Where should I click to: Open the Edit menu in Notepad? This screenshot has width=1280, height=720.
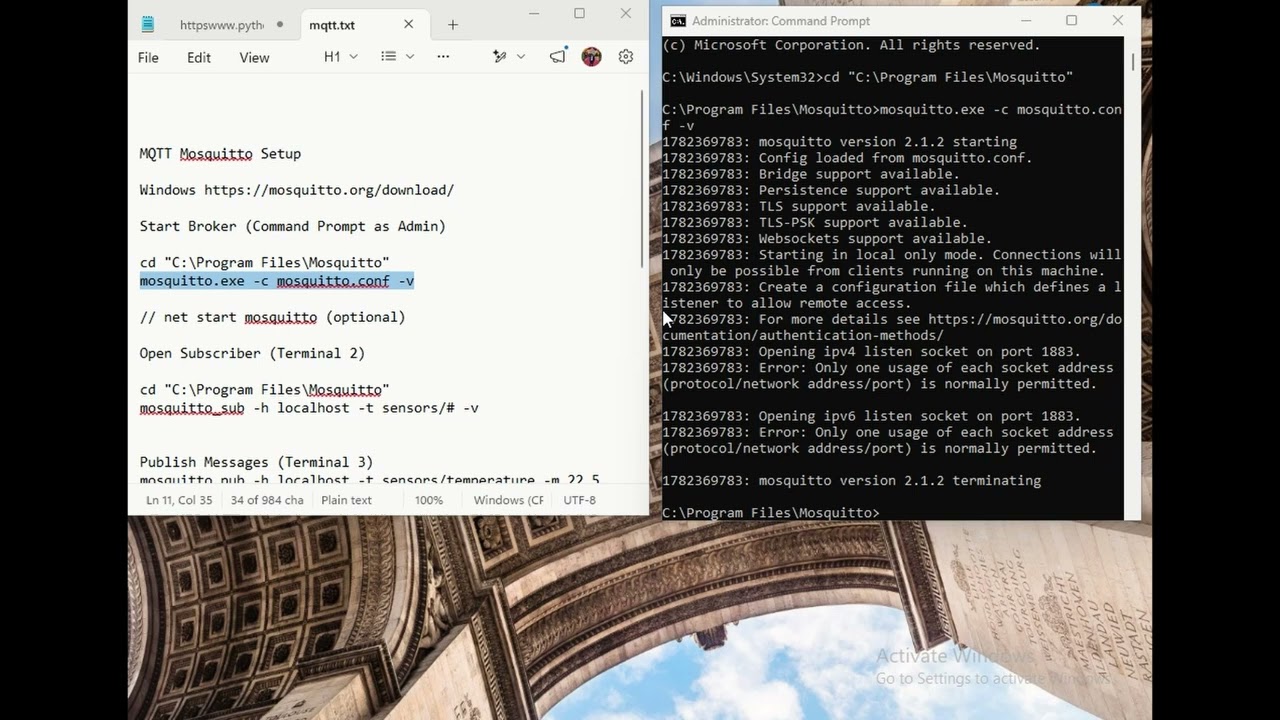[x=199, y=57]
